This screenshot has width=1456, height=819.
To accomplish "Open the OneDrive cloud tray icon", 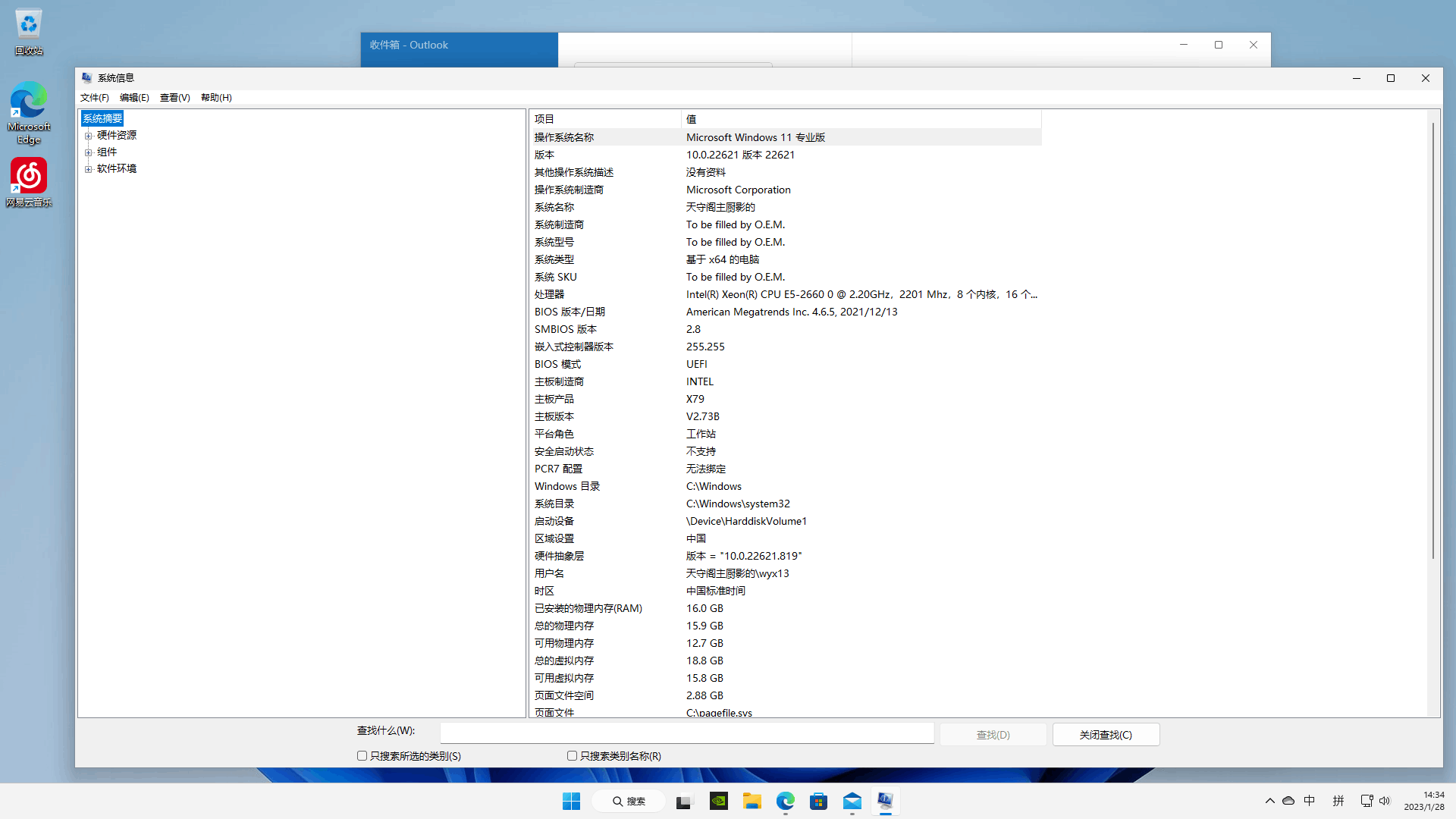I will pos(1288,801).
